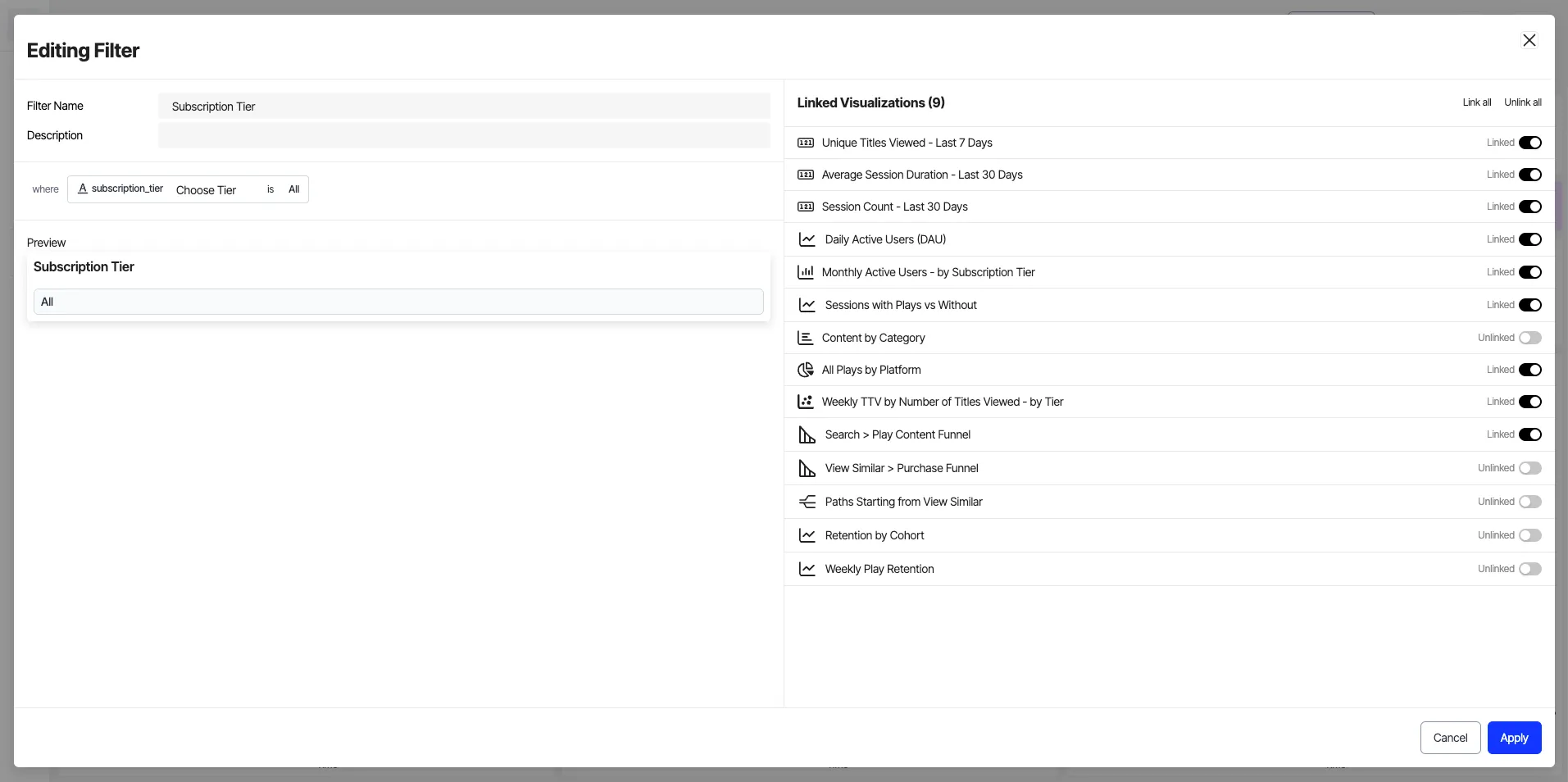Click the Apply button
The image size is (1568, 782).
(x=1515, y=738)
